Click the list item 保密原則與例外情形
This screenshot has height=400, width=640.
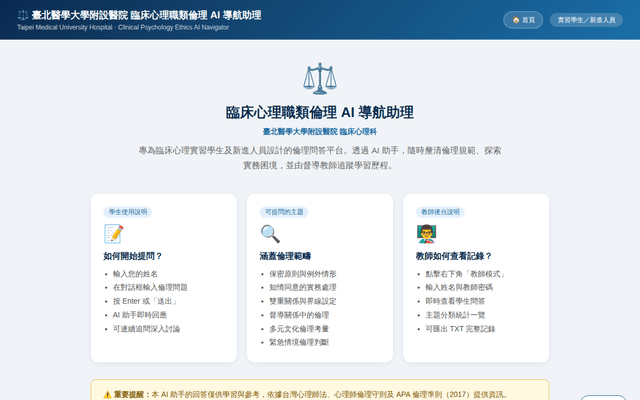click(302, 274)
